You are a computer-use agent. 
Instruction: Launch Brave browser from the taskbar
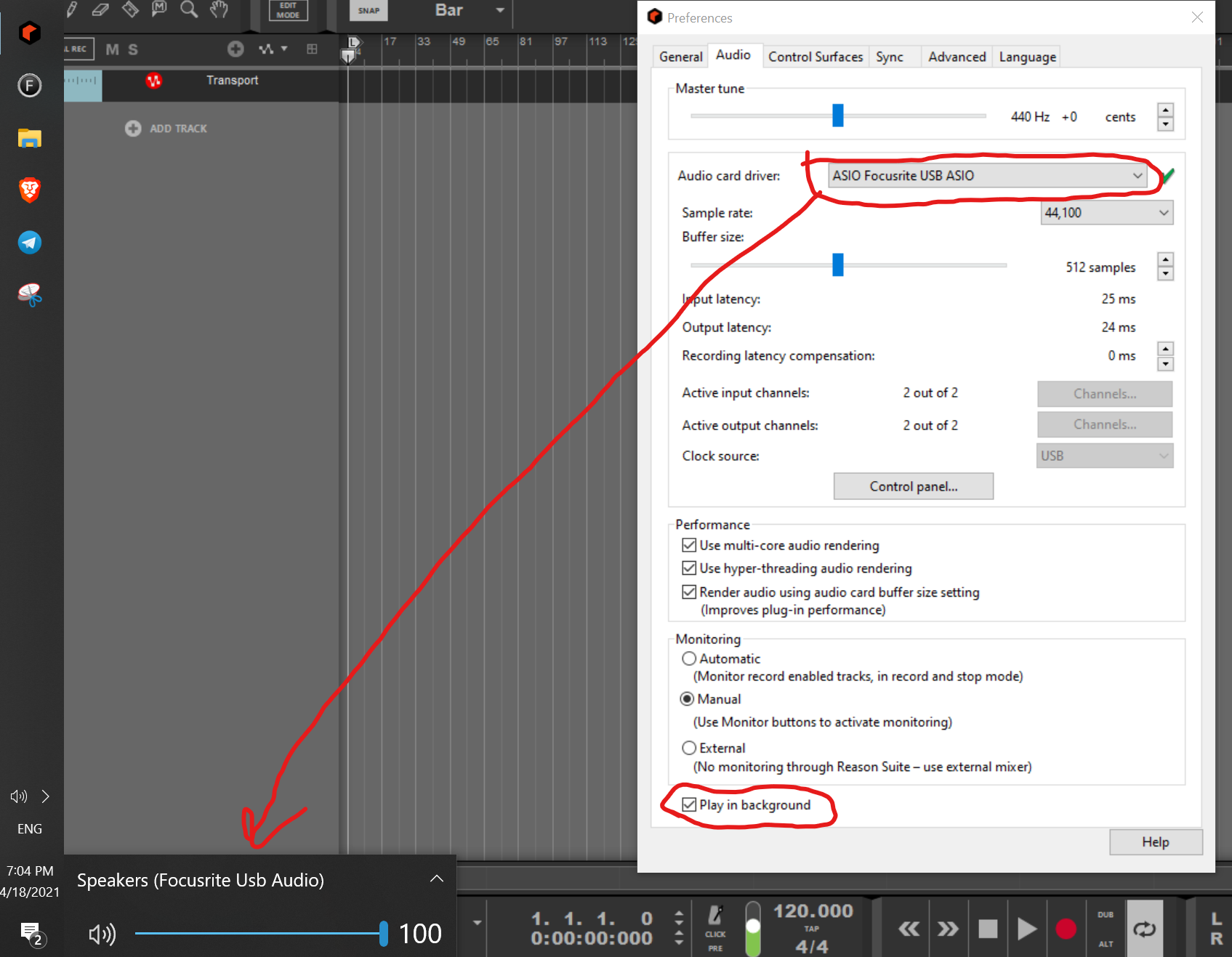tap(30, 190)
